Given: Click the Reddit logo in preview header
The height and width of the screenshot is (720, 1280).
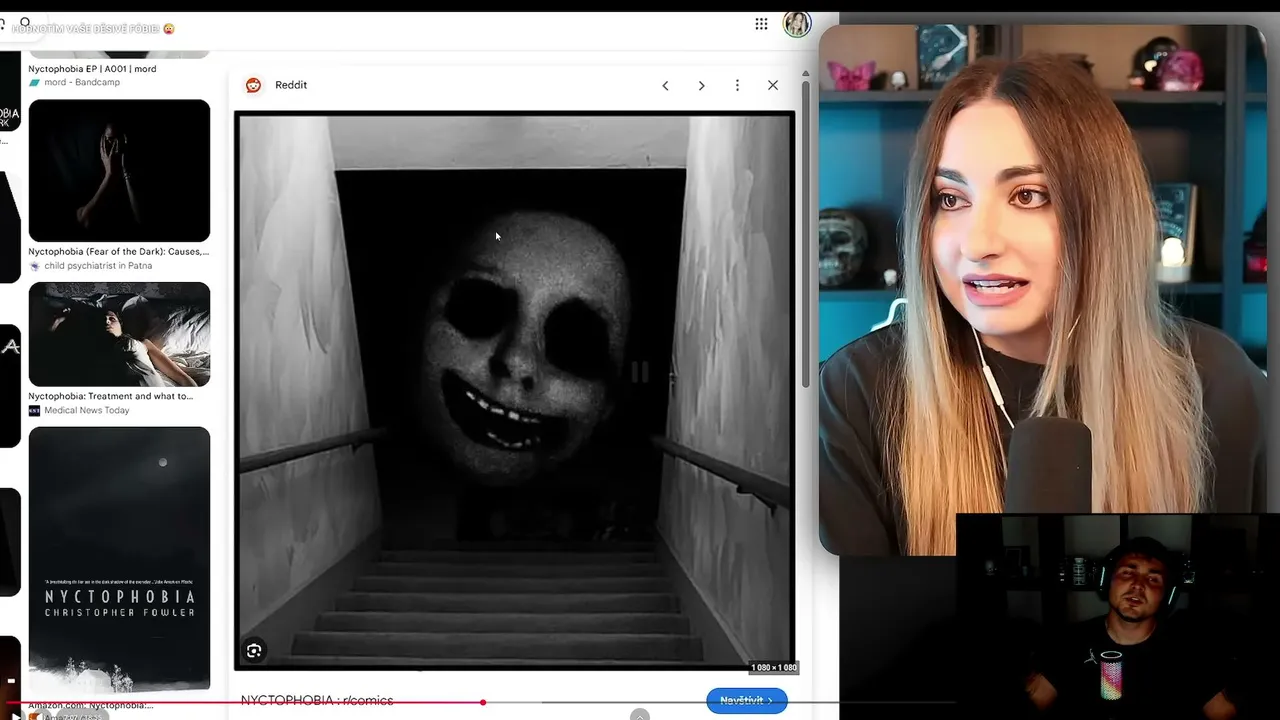Looking at the screenshot, I should (254, 85).
